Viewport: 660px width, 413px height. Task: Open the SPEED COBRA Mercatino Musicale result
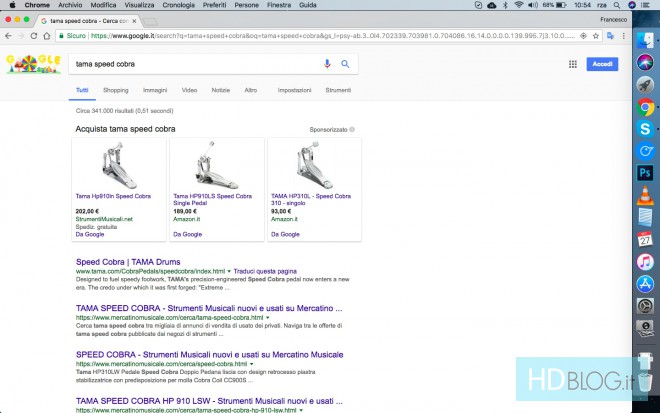210,354
